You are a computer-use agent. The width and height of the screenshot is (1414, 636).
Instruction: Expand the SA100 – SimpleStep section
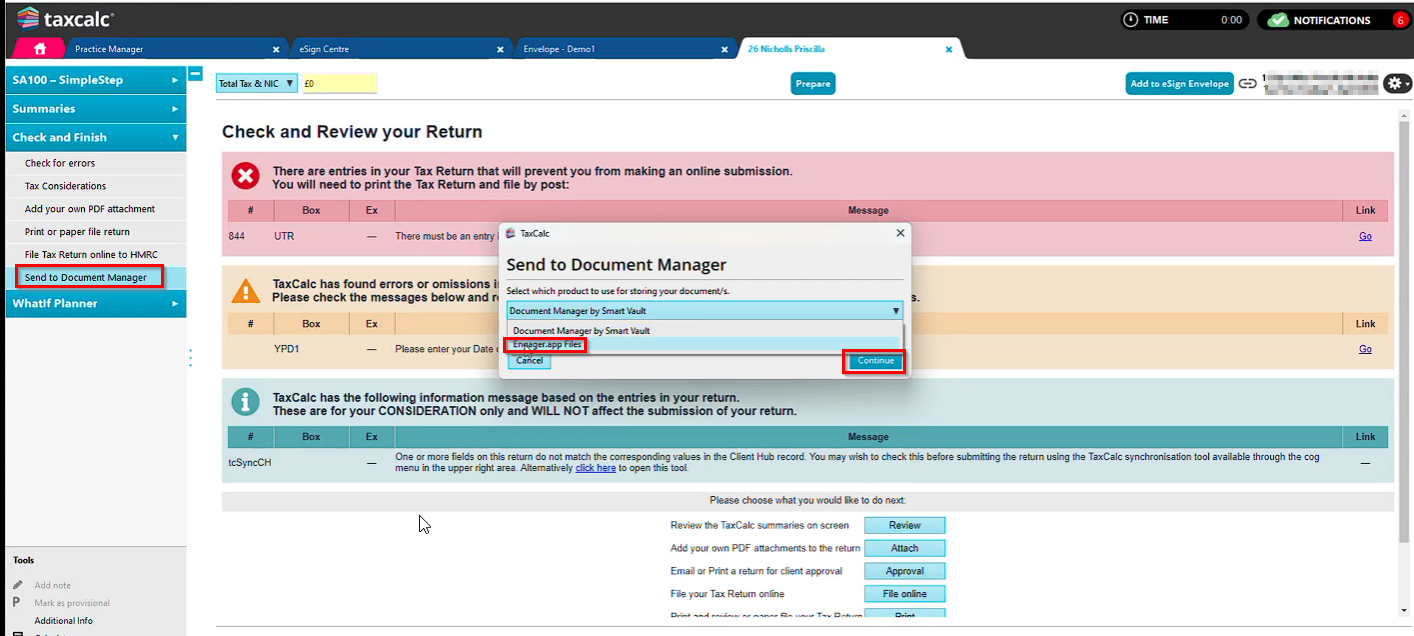(93, 79)
